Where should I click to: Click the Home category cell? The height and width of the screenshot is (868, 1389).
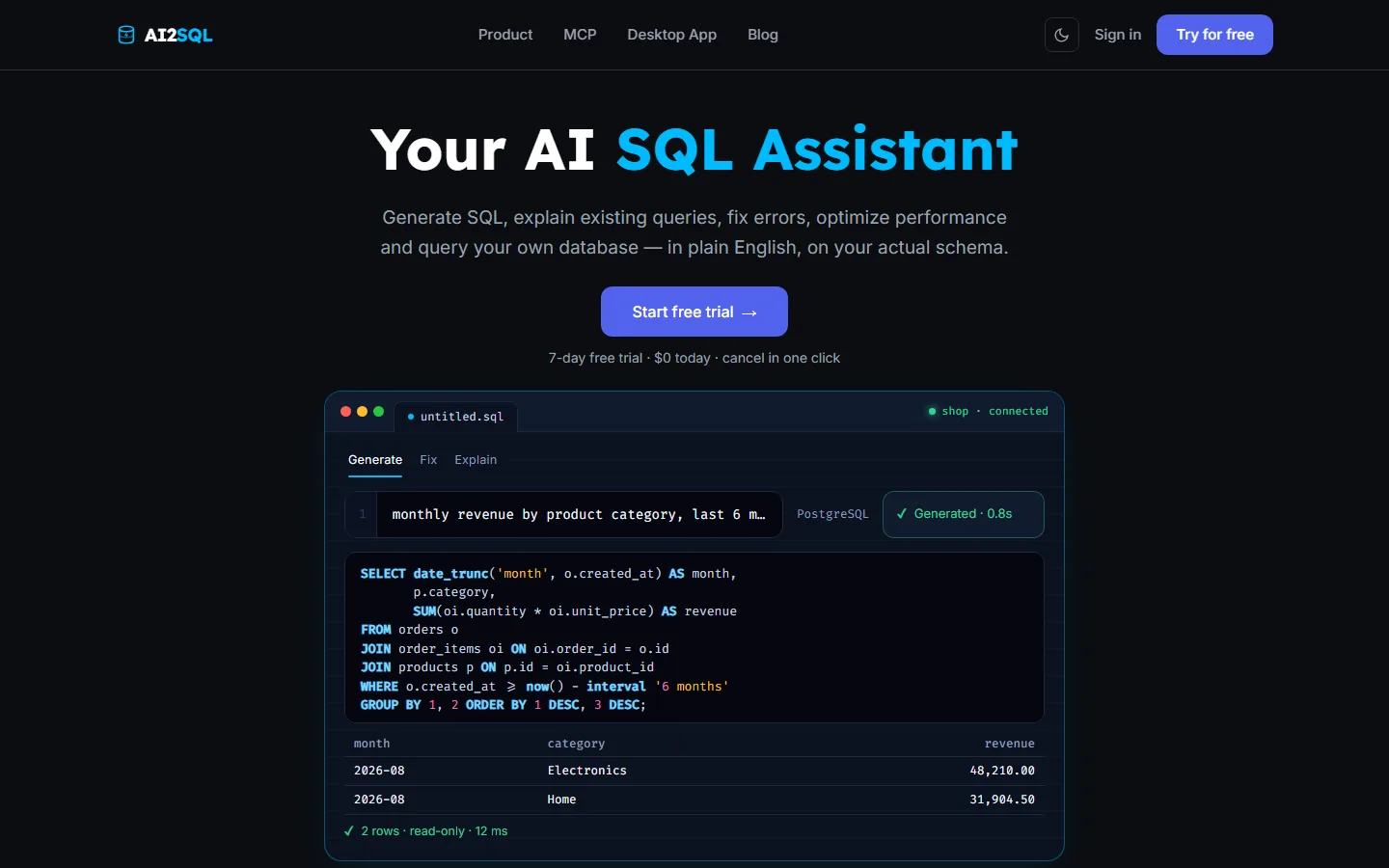tap(561, 800)
